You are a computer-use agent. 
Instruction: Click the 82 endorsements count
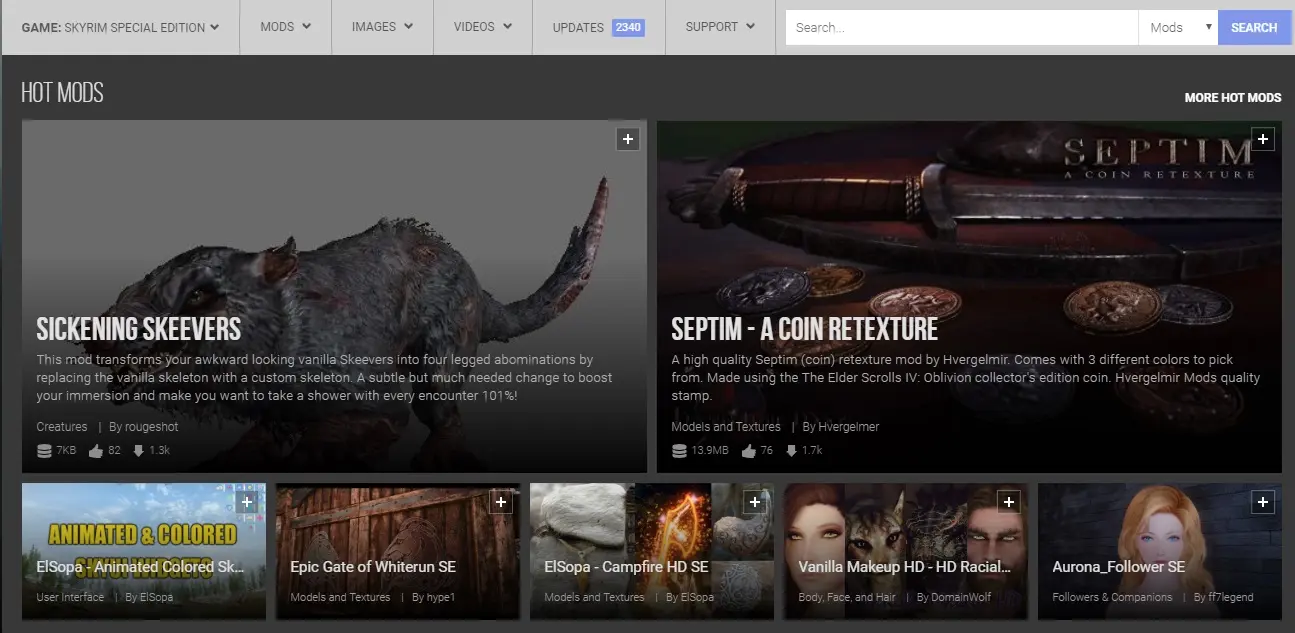point(114,451)
